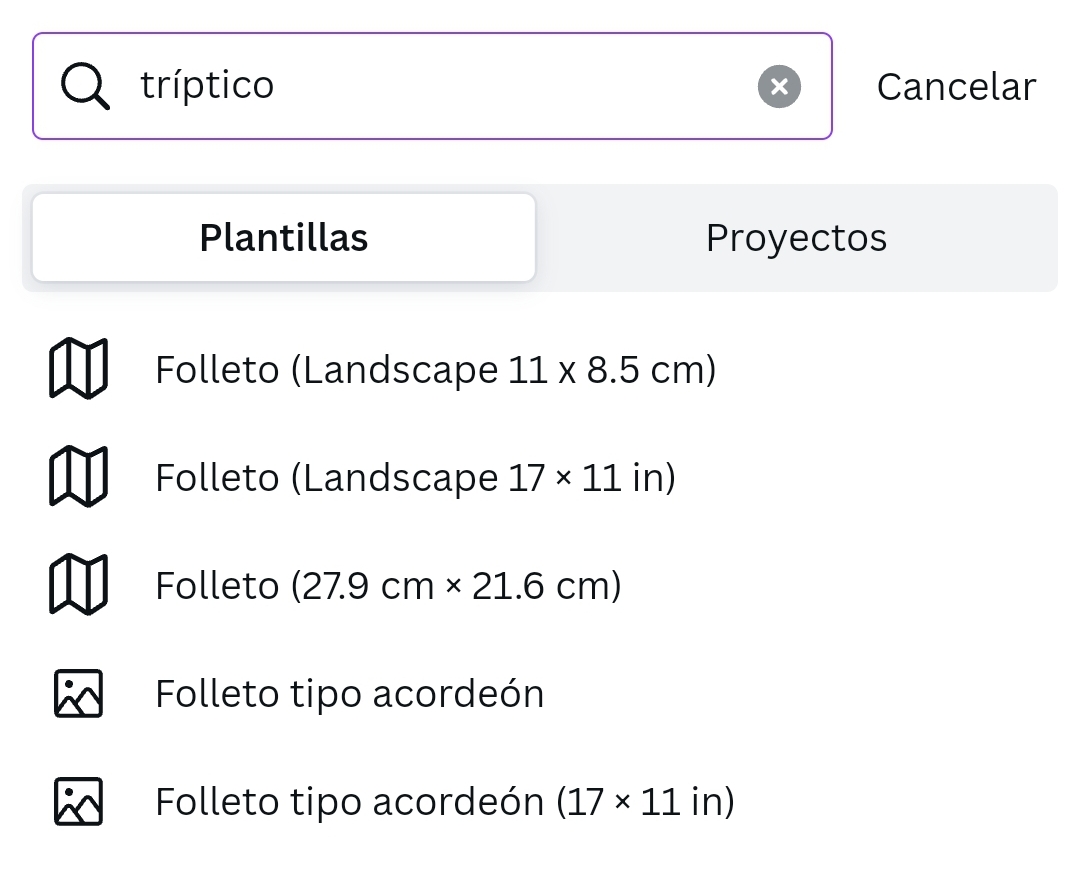Click the image icon beside plain Folleto tipo acordeón
1079x879 pixels.
click(78, 693)
